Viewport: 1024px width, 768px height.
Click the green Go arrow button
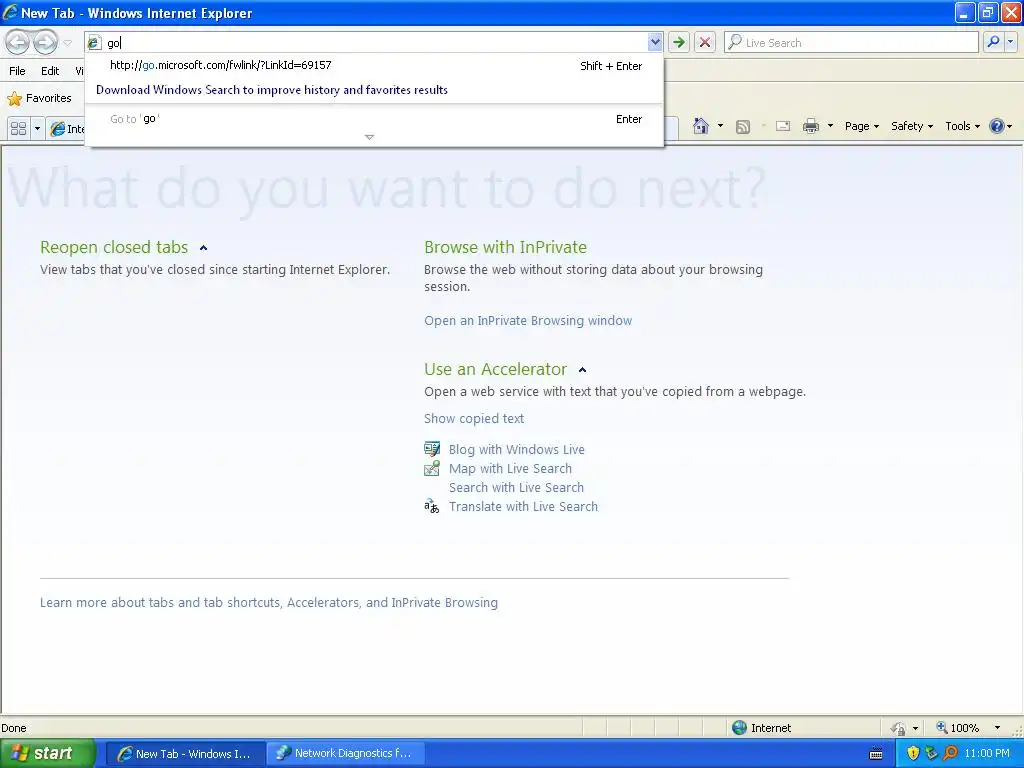[x=679, y=42]
